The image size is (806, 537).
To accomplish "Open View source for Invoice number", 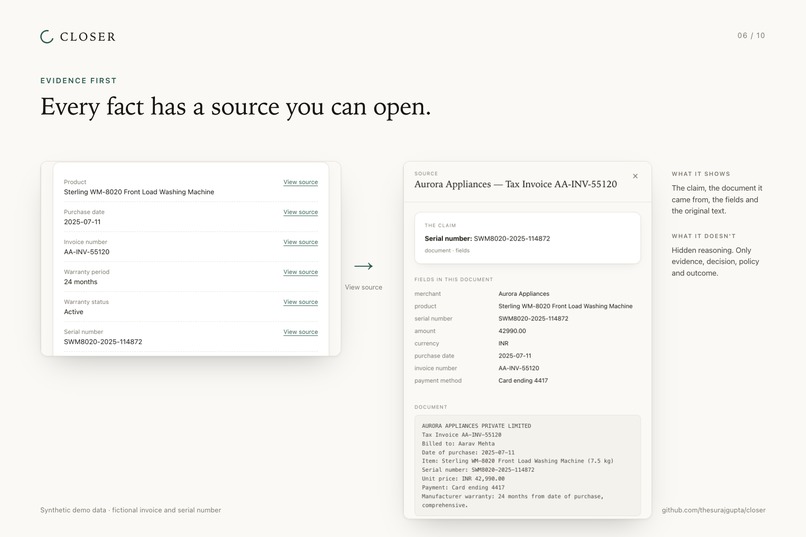I will 301,242.
